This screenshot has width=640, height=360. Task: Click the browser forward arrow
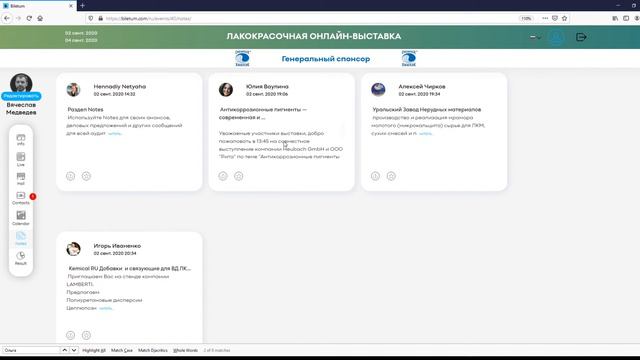[18, 18]
